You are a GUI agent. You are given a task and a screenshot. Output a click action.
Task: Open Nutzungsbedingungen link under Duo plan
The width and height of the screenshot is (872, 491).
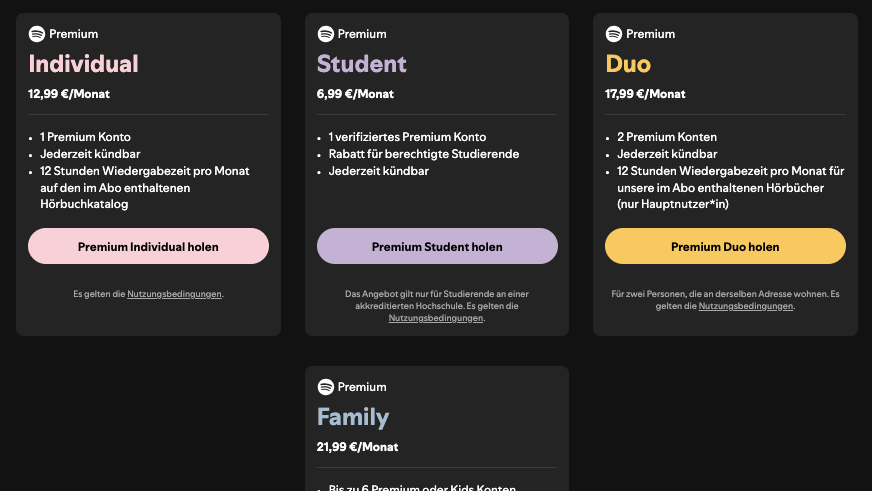(746, 306)
